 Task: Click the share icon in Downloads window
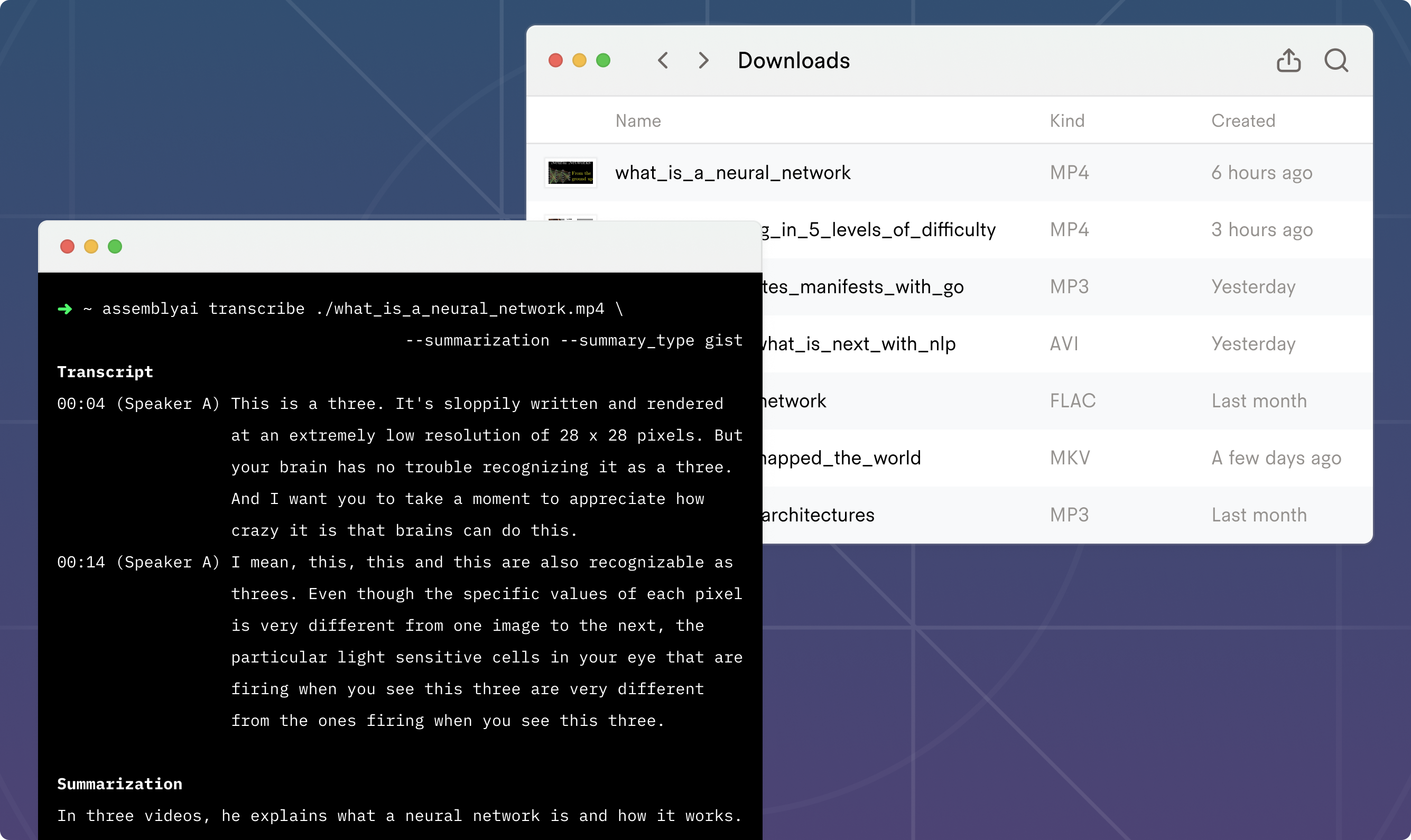pos(1288,61)
